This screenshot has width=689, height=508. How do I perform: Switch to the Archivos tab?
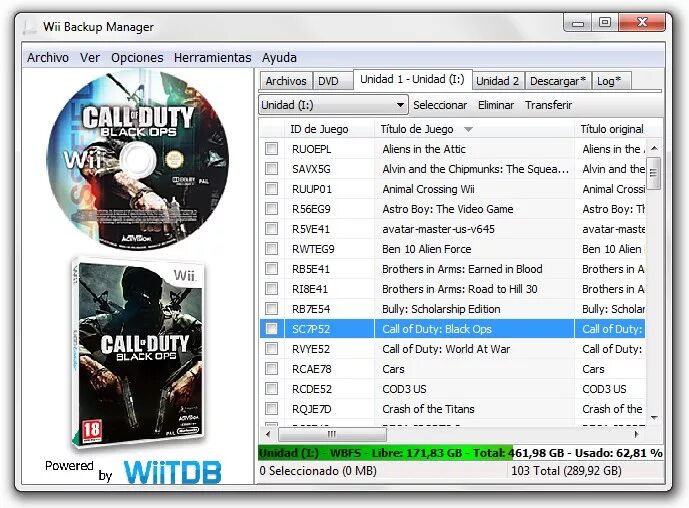[x=286, y=81]
